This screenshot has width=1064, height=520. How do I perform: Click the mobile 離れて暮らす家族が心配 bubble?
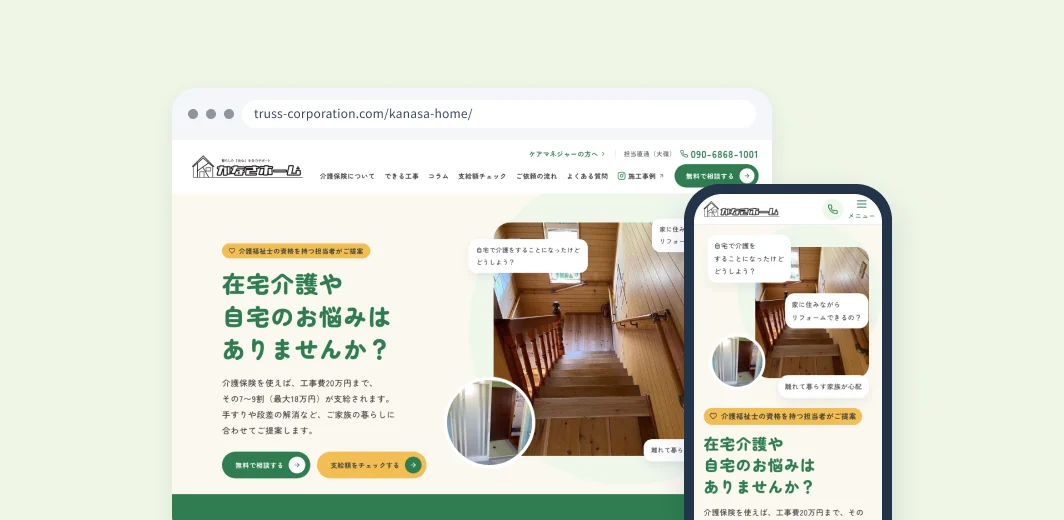(x=823, y=386)
